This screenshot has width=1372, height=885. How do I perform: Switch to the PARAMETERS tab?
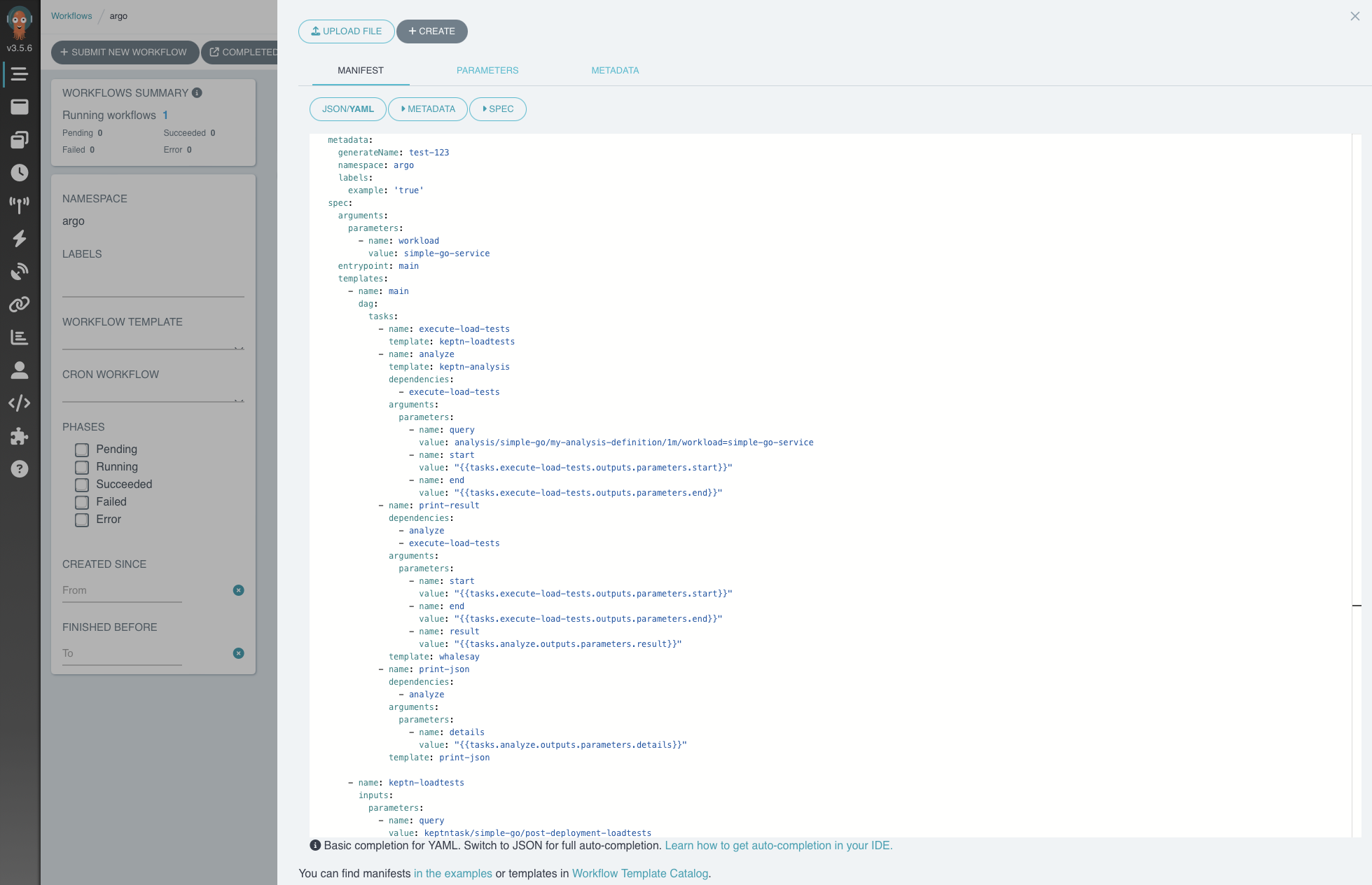coord(487,70)
